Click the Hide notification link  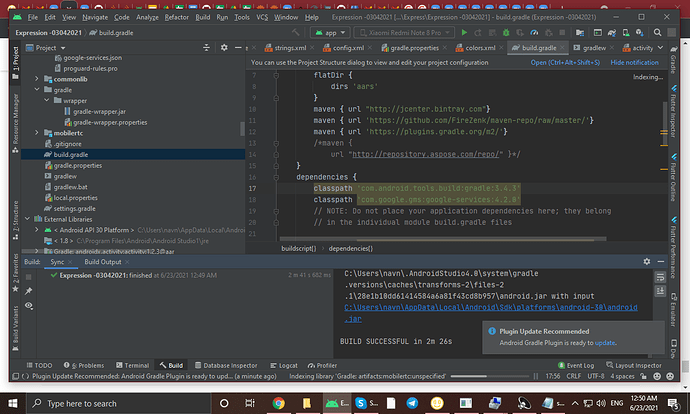click(634, 62)
